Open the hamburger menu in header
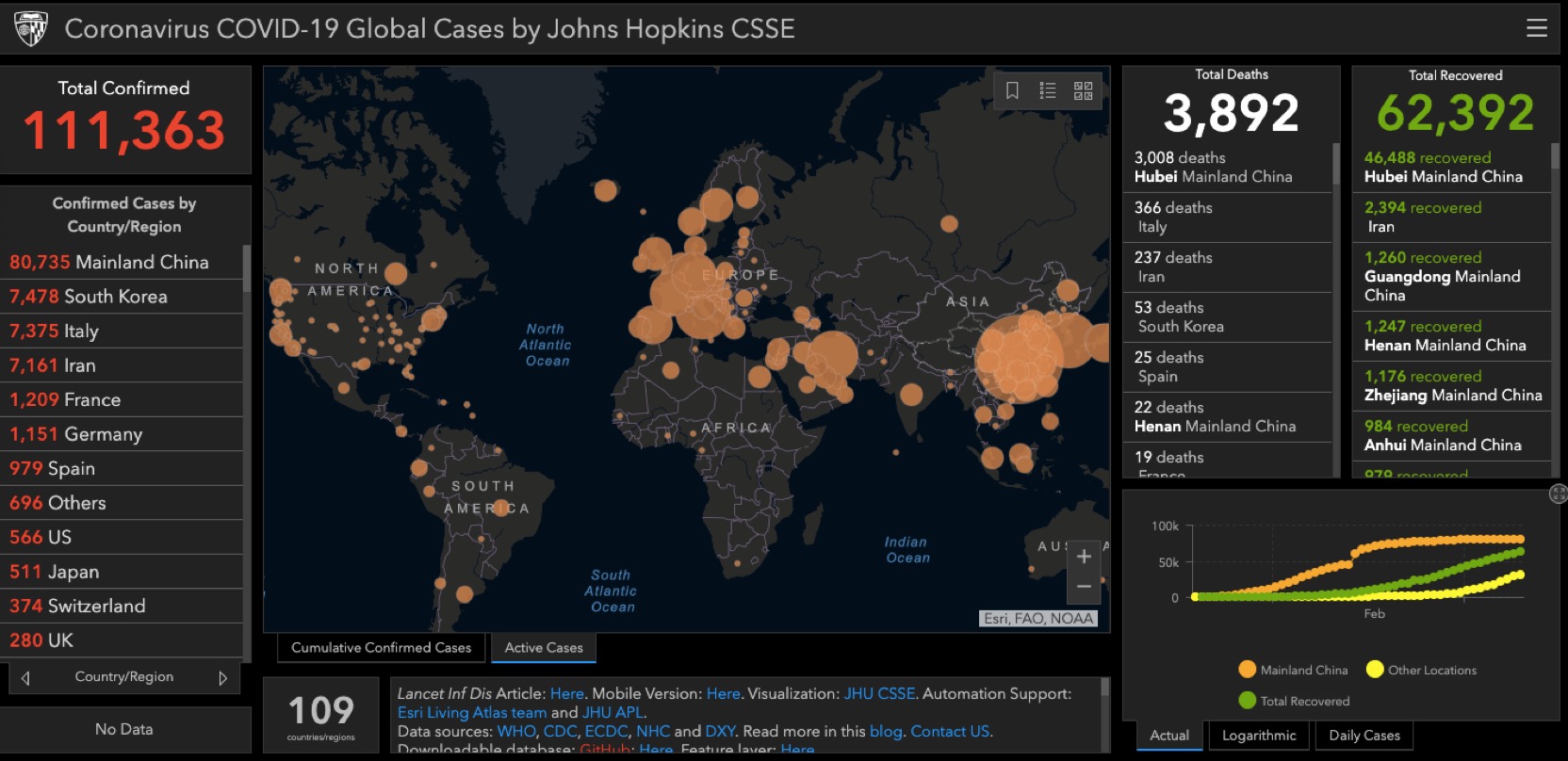The width and height of the screenshot is (1568, 761). click(1536, 28)
